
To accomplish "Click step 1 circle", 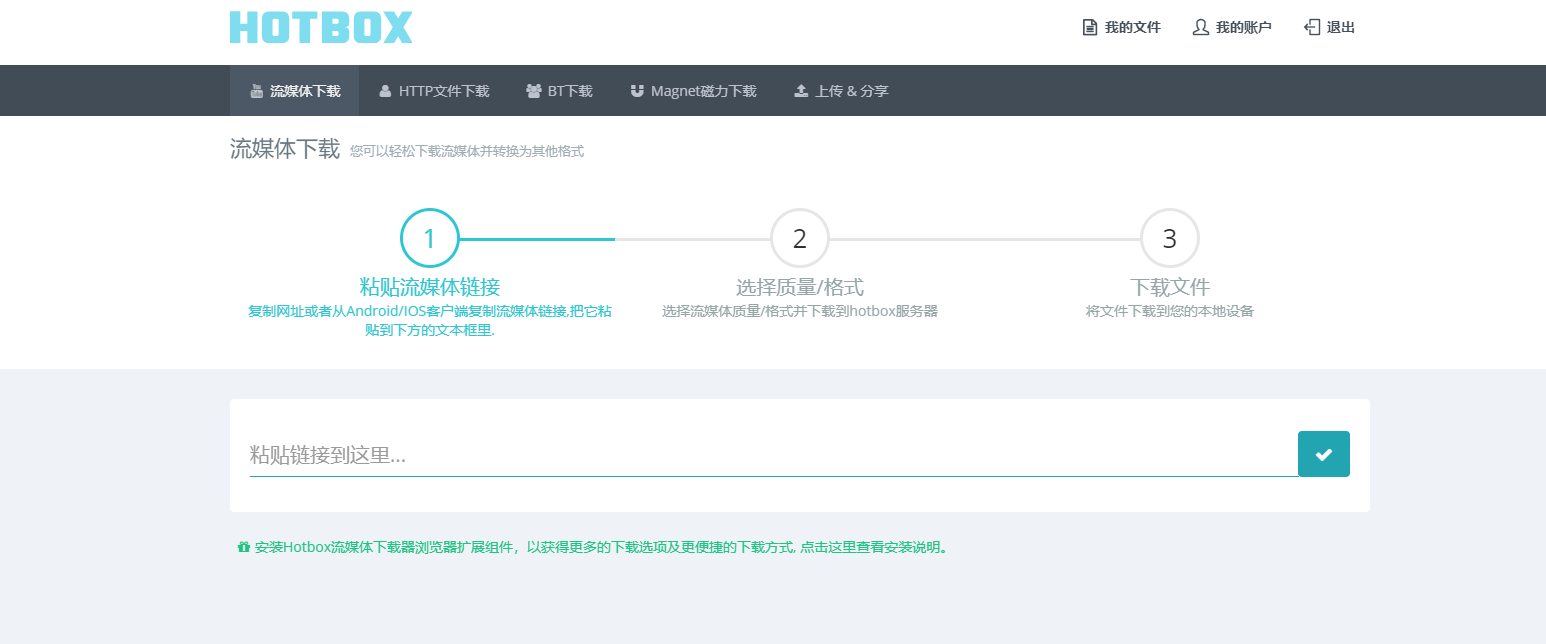I will pyautogui.click(x=430, y=239).
